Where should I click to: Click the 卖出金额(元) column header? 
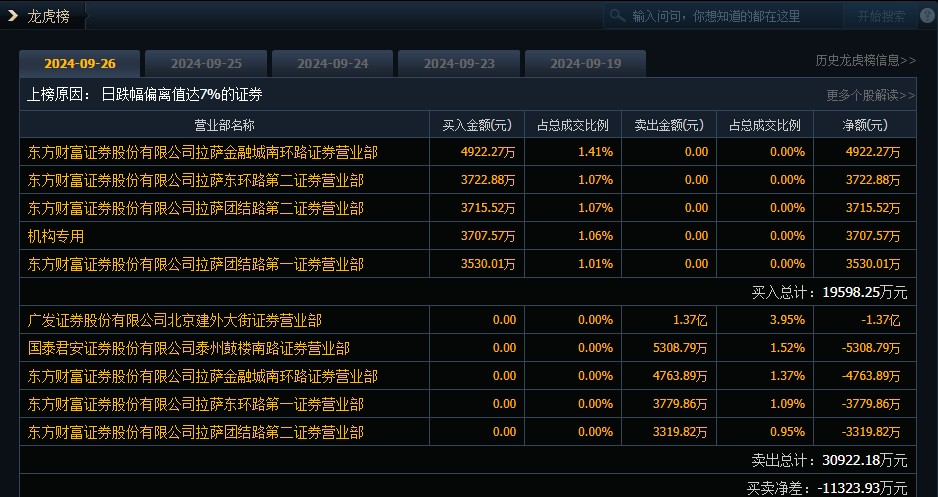[669, 124]
